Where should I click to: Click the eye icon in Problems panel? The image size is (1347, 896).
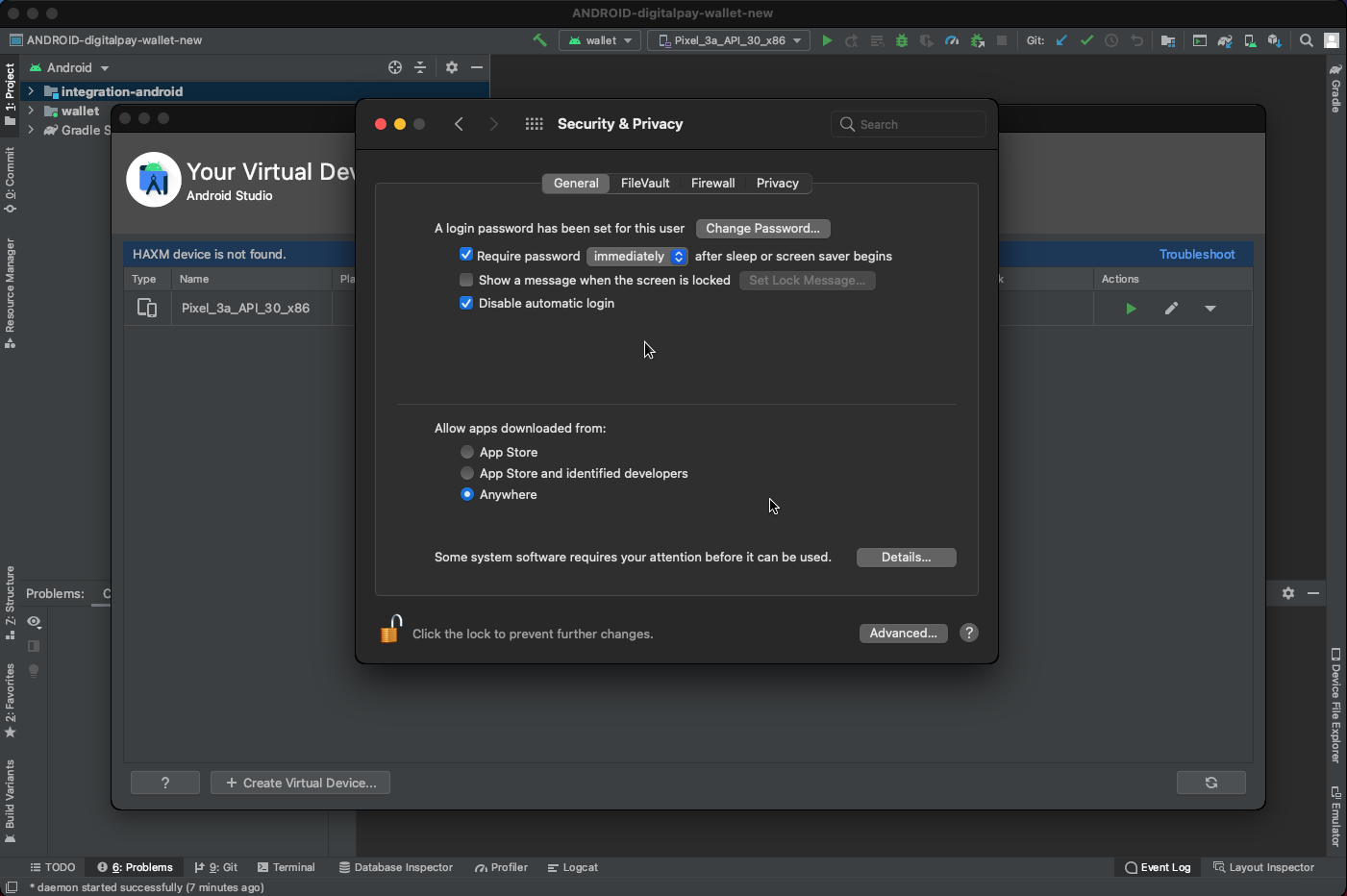click(35, 622)
